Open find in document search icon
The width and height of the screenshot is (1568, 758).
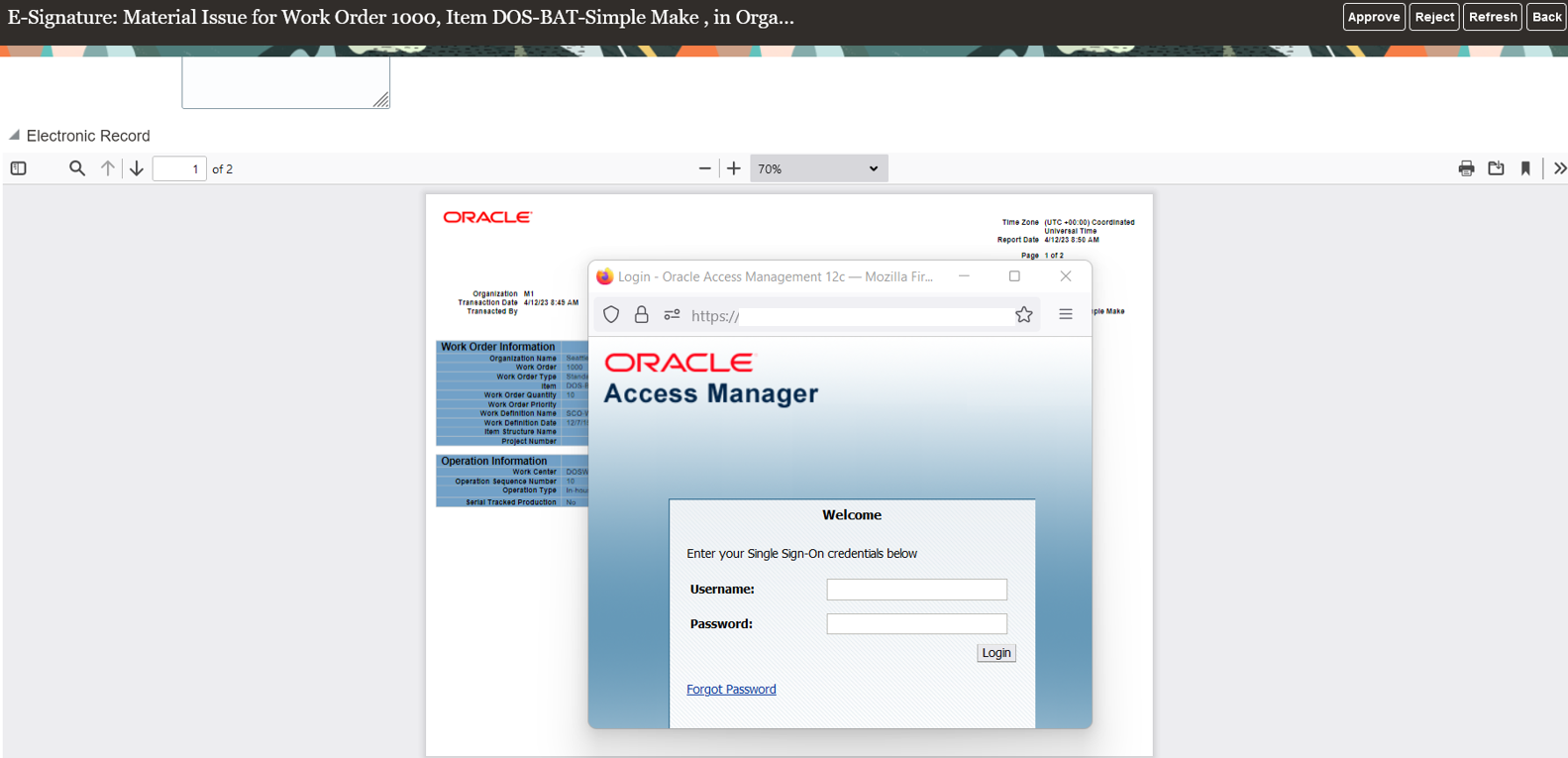(76, 168)
